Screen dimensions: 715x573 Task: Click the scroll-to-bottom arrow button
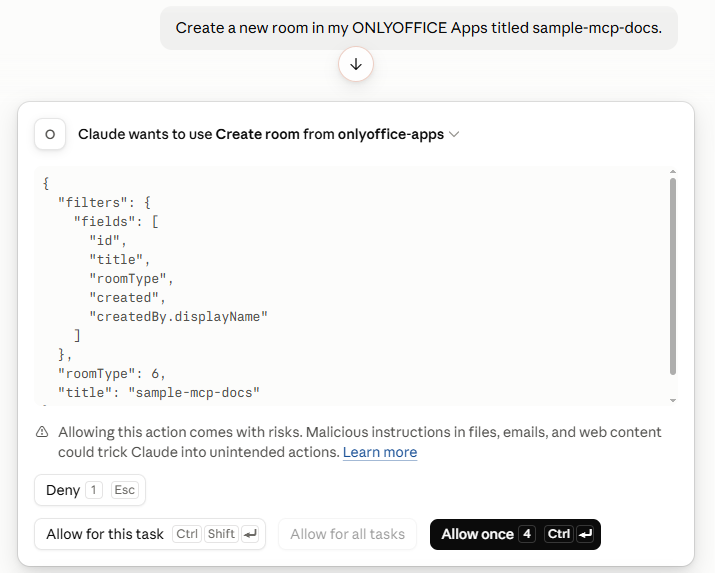click(x=356, y=64)
